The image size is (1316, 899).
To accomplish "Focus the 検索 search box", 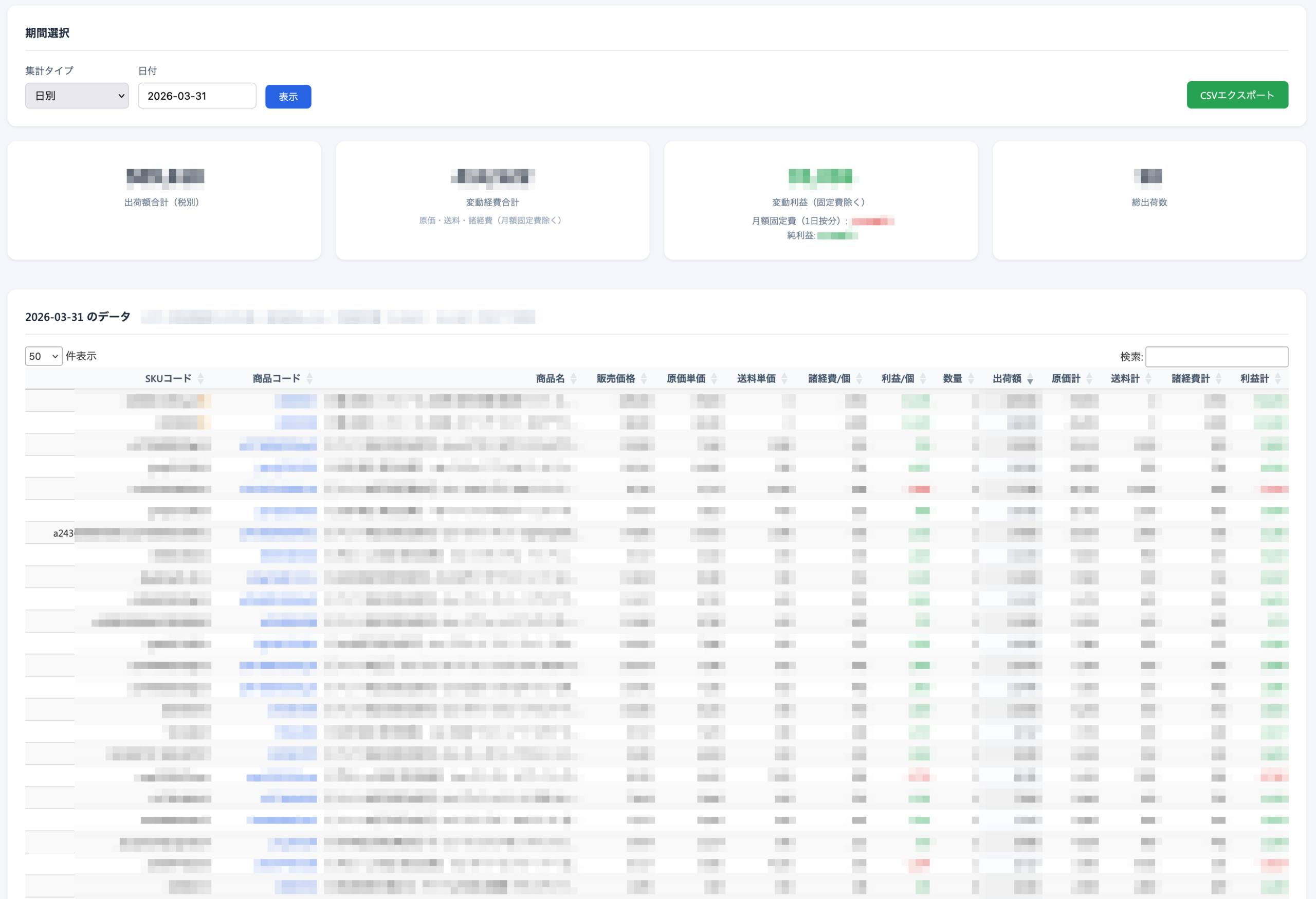I will pos(1216,356).
